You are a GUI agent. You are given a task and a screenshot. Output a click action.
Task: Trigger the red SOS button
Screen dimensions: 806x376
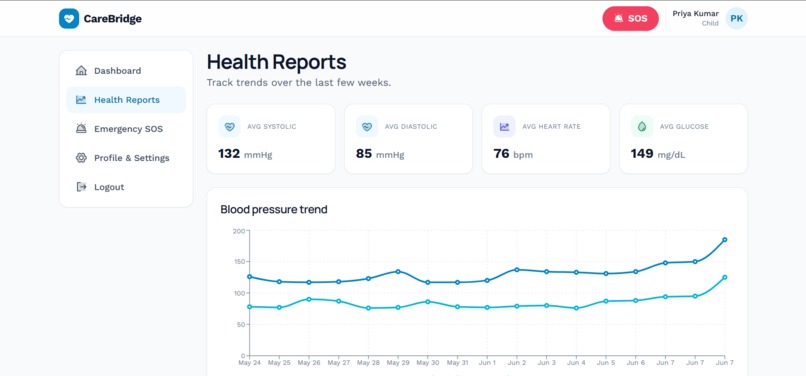[630, 19]
